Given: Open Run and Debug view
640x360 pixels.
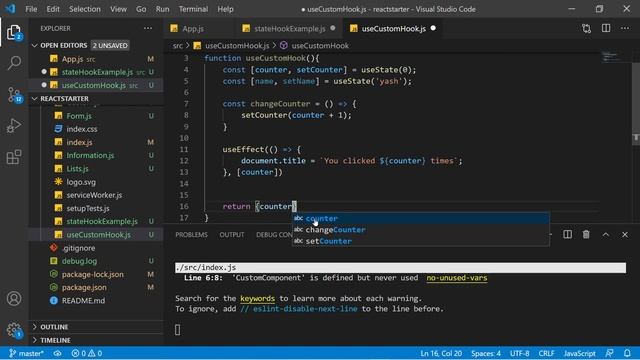Looking at the screenshot, I should [x=14, y=126].
